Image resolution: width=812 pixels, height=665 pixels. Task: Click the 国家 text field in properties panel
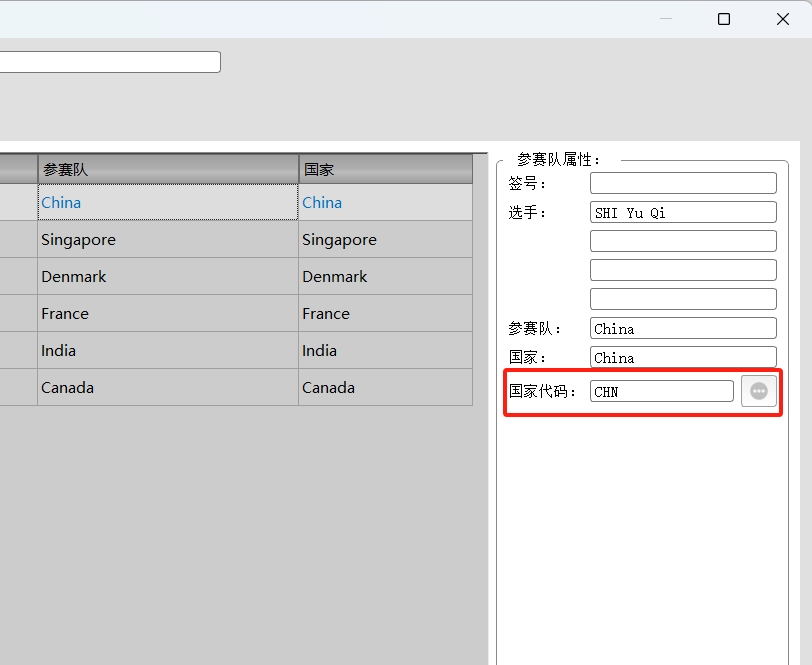point(683,357)
